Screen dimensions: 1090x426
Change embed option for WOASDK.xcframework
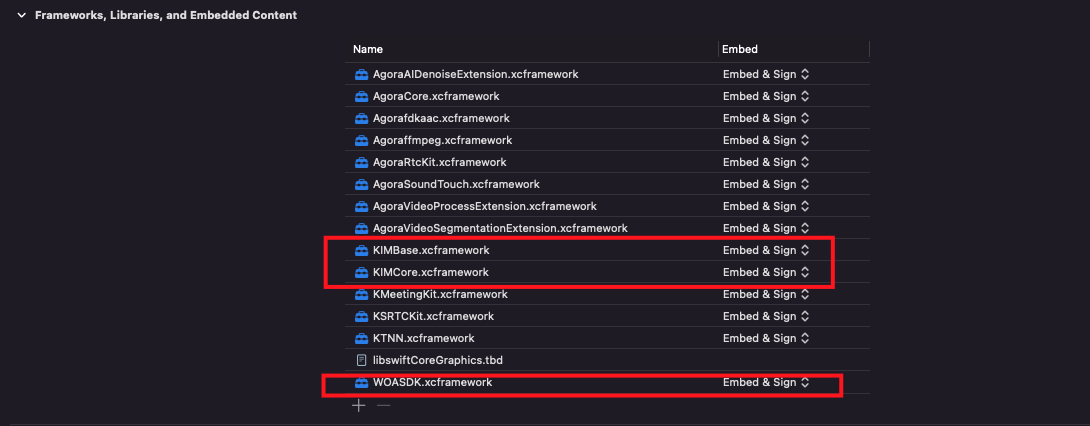(x=766, y=382)
